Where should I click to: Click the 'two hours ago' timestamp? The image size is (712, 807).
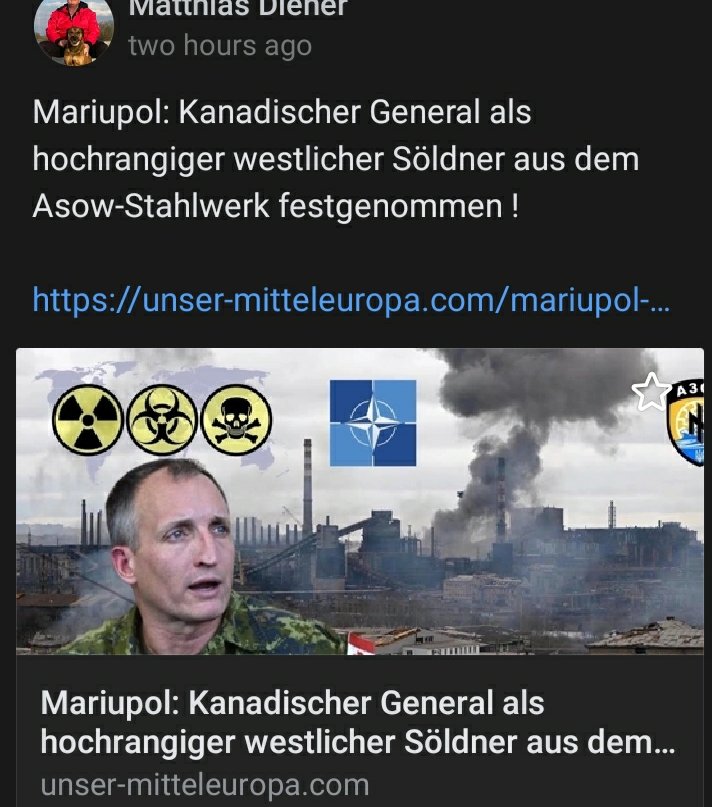pyautogui.click(x=220, y=45)
